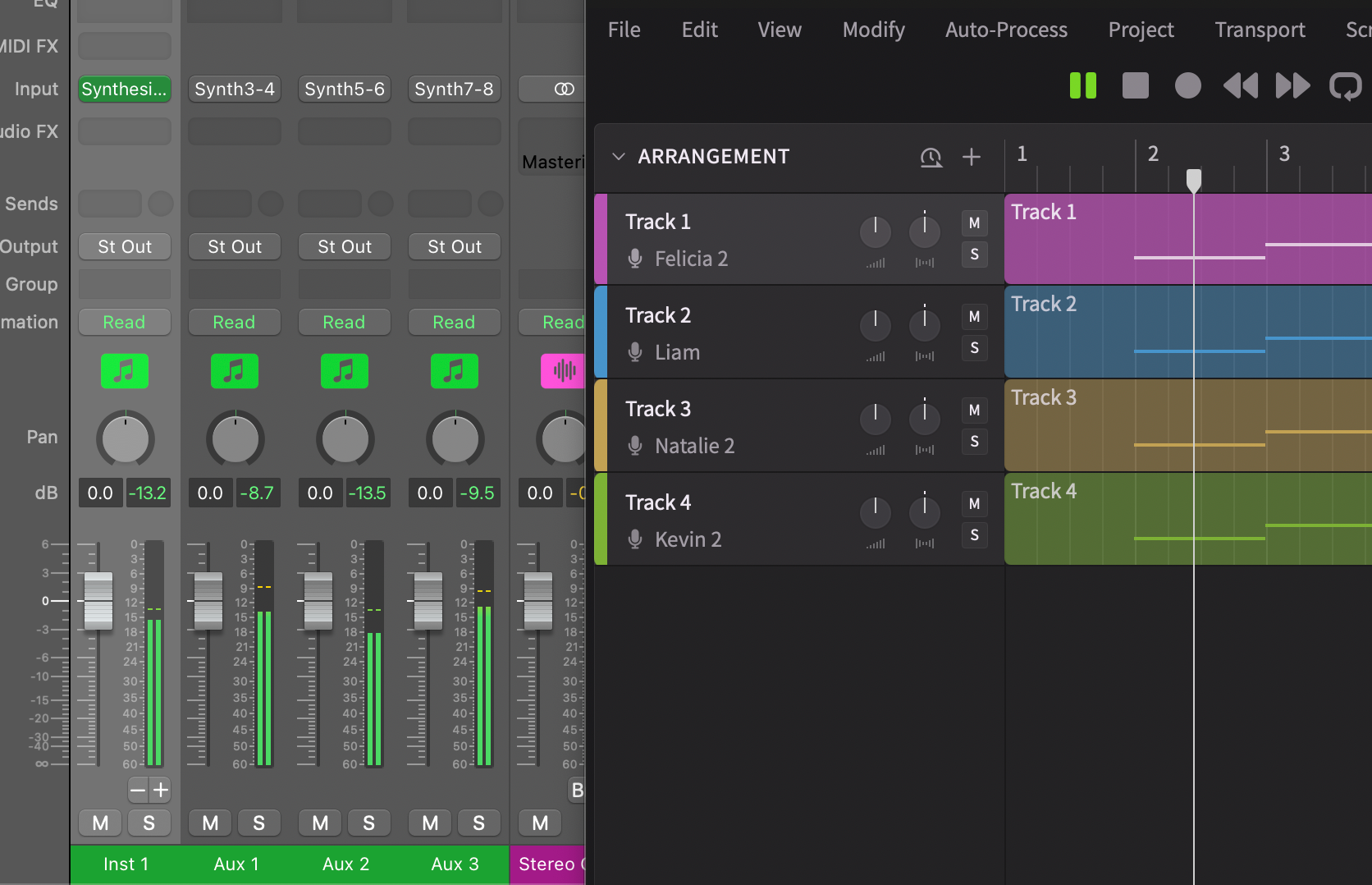The width and height of the screenshot is (1372, 885).
Task: Click the microphone icon beside Liam
Action: pyautogui.click(x=635, y=352)
